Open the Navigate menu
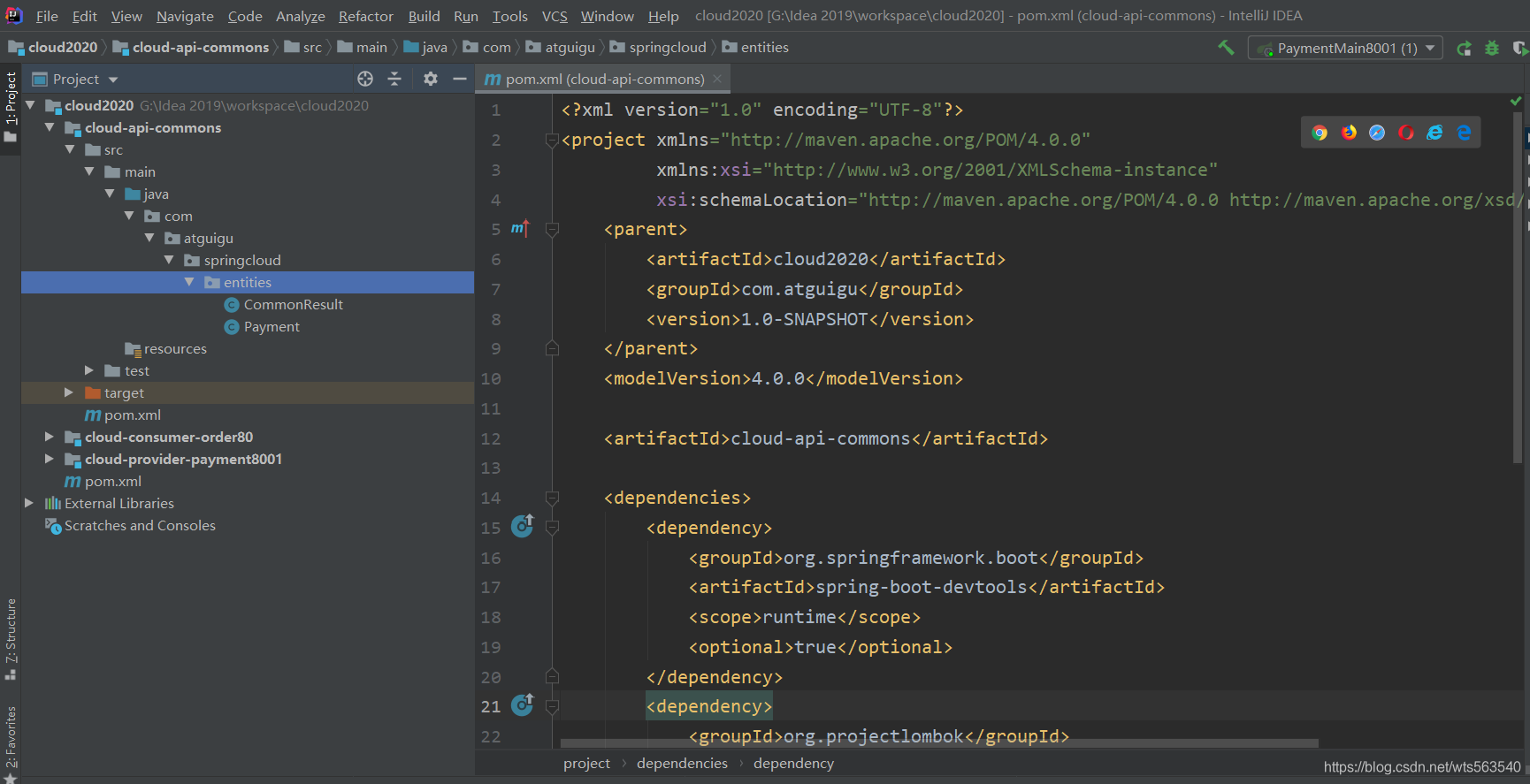 [x=185, y=16]
